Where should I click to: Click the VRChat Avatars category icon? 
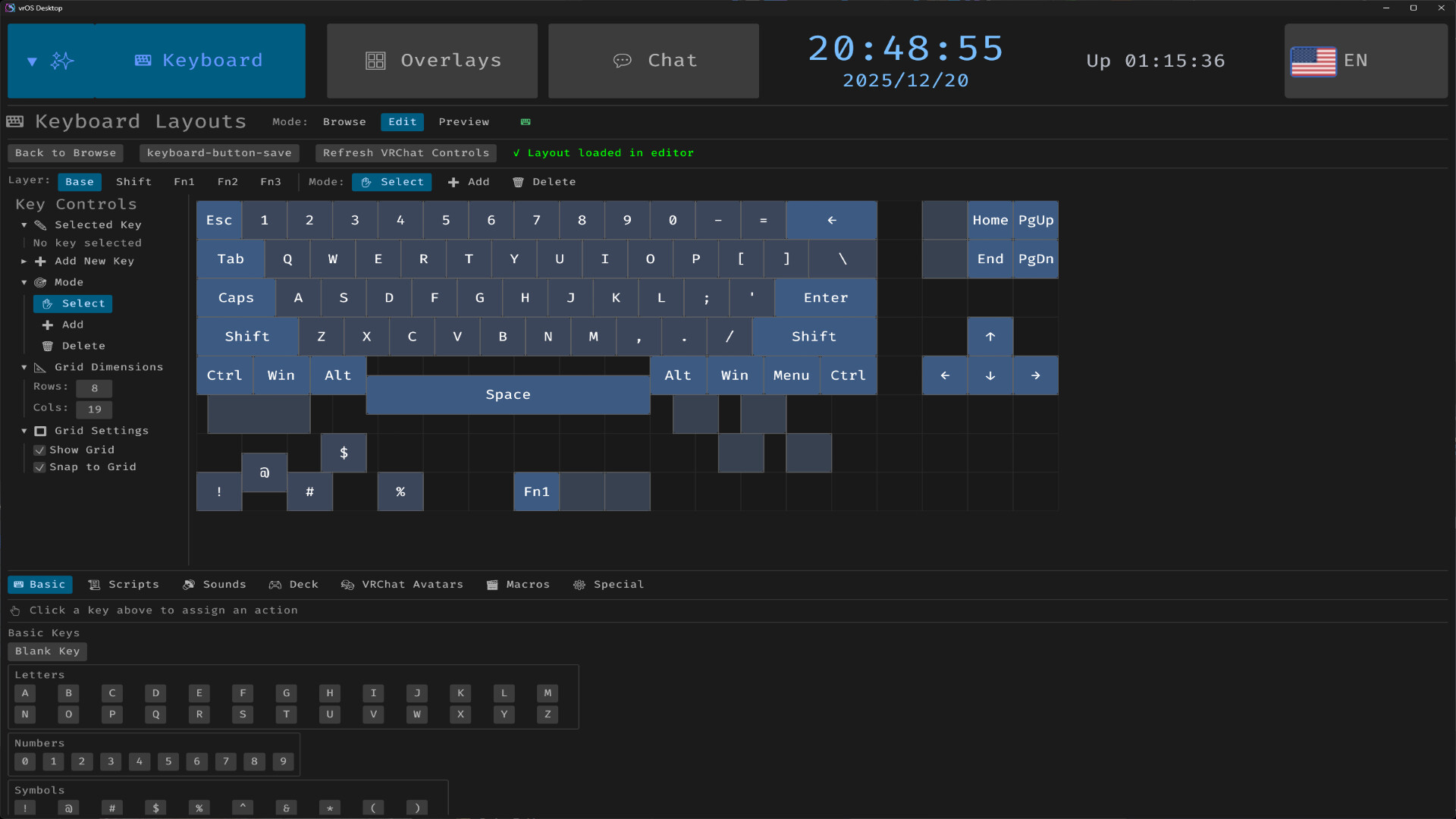349,585
